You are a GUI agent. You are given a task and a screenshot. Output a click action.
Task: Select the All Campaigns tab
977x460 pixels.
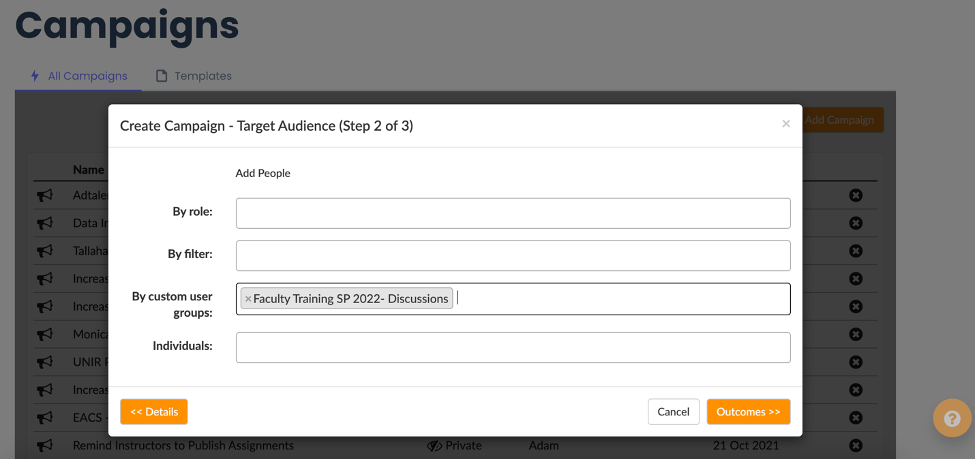(79, 76)
